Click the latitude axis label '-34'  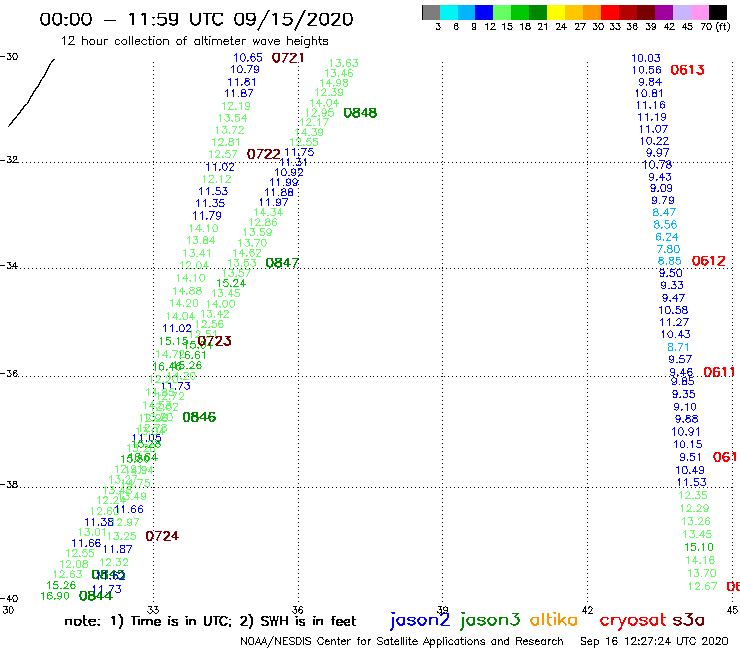tap(9, 265)
